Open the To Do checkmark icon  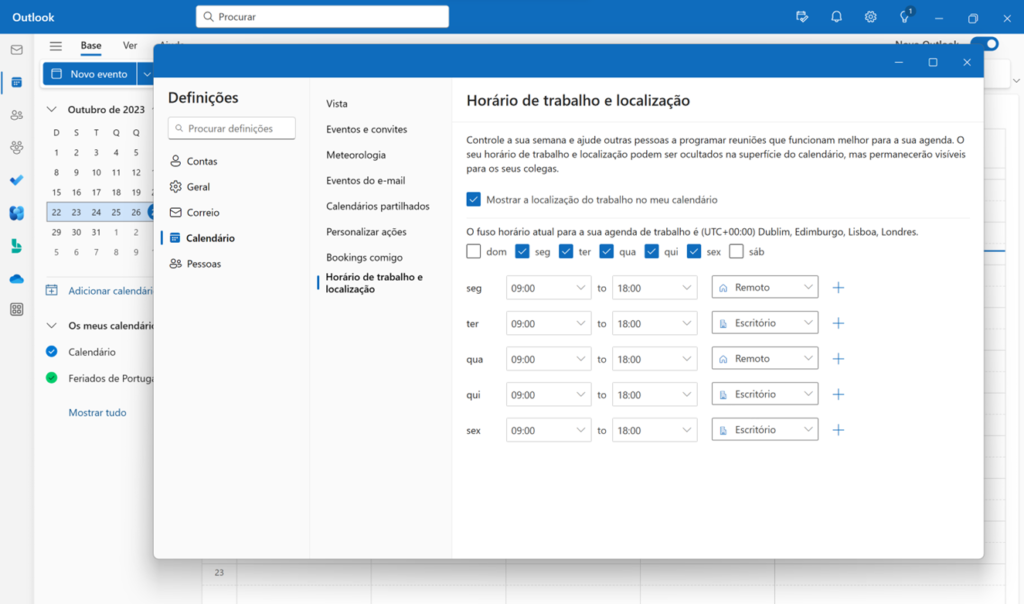pyautogui.click(x=16, y=180)
